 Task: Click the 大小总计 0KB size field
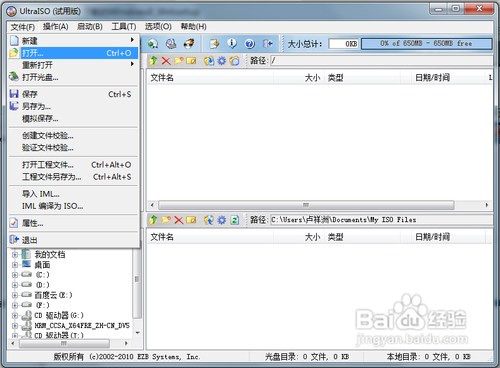point(344,44)
